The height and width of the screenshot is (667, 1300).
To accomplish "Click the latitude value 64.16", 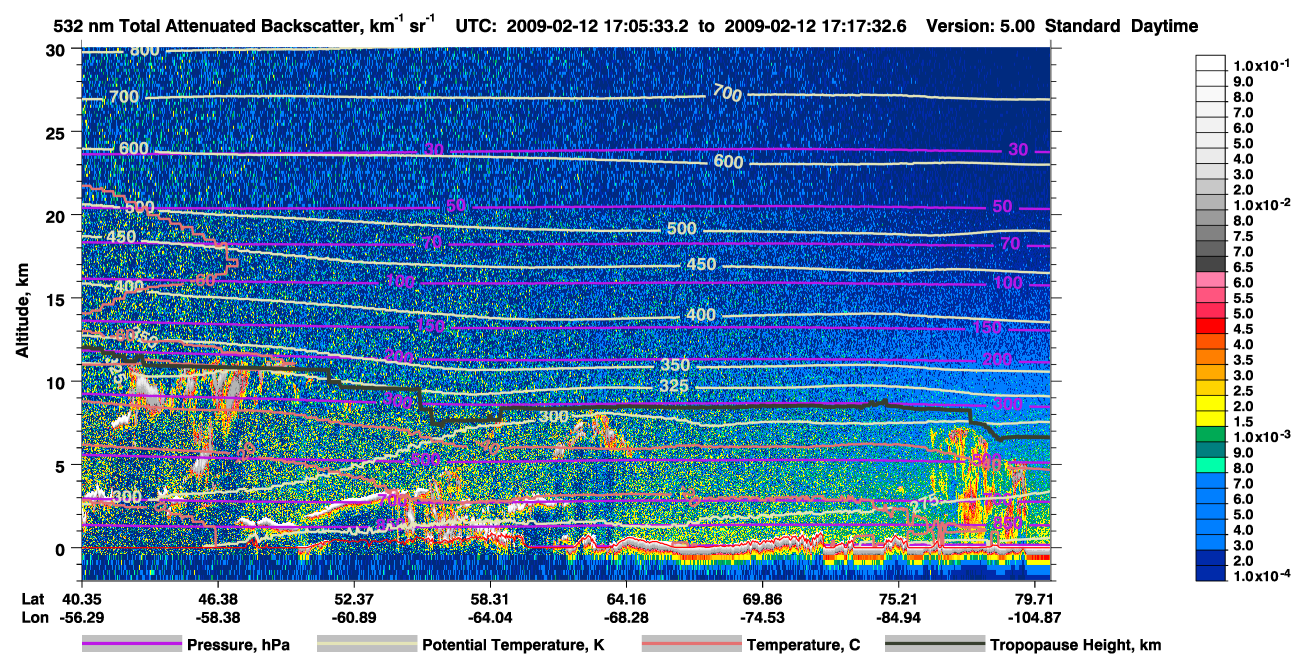I will click(x=626, y=599).
